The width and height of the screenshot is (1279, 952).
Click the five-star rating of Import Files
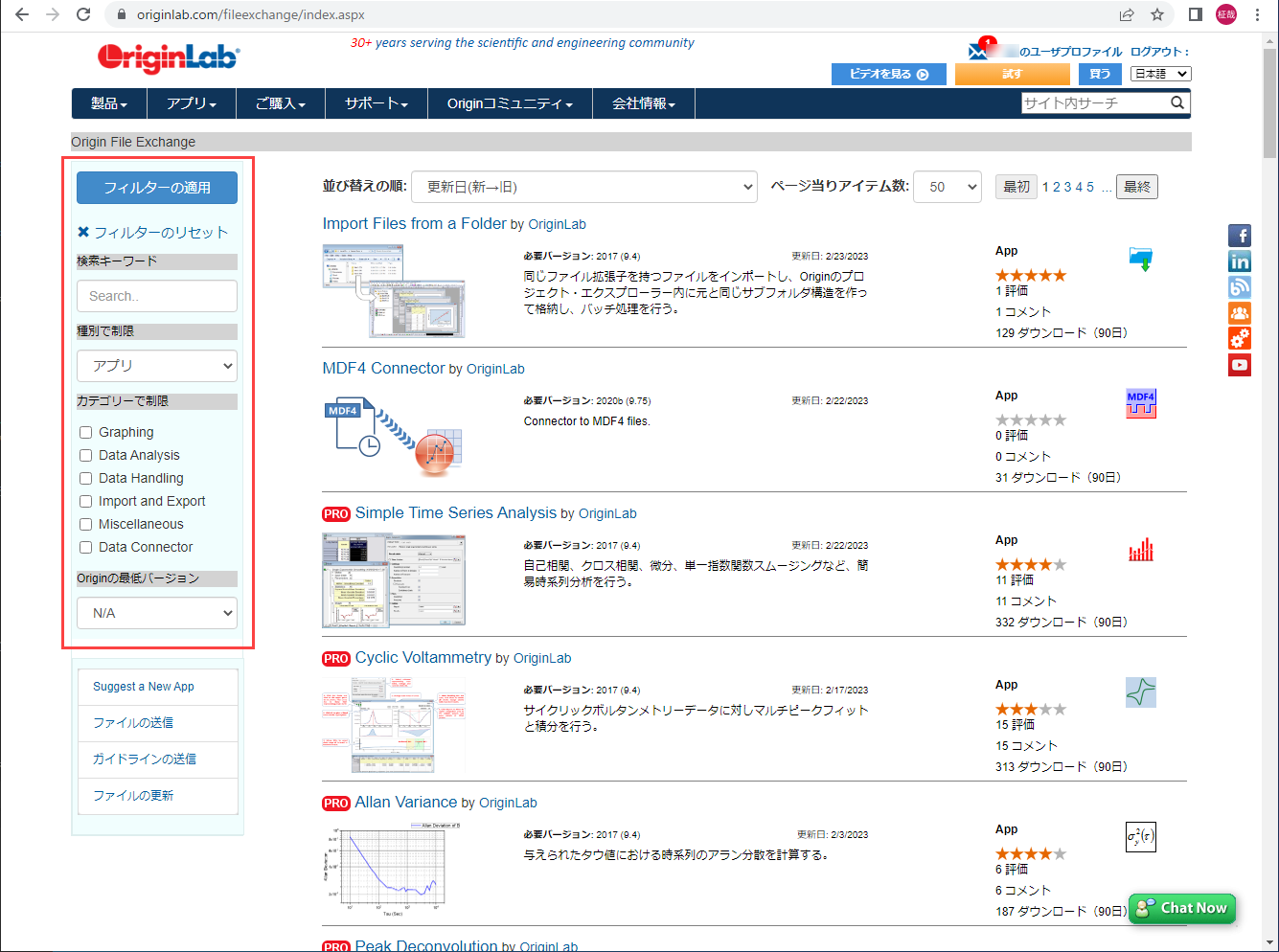click(1031, 276)
